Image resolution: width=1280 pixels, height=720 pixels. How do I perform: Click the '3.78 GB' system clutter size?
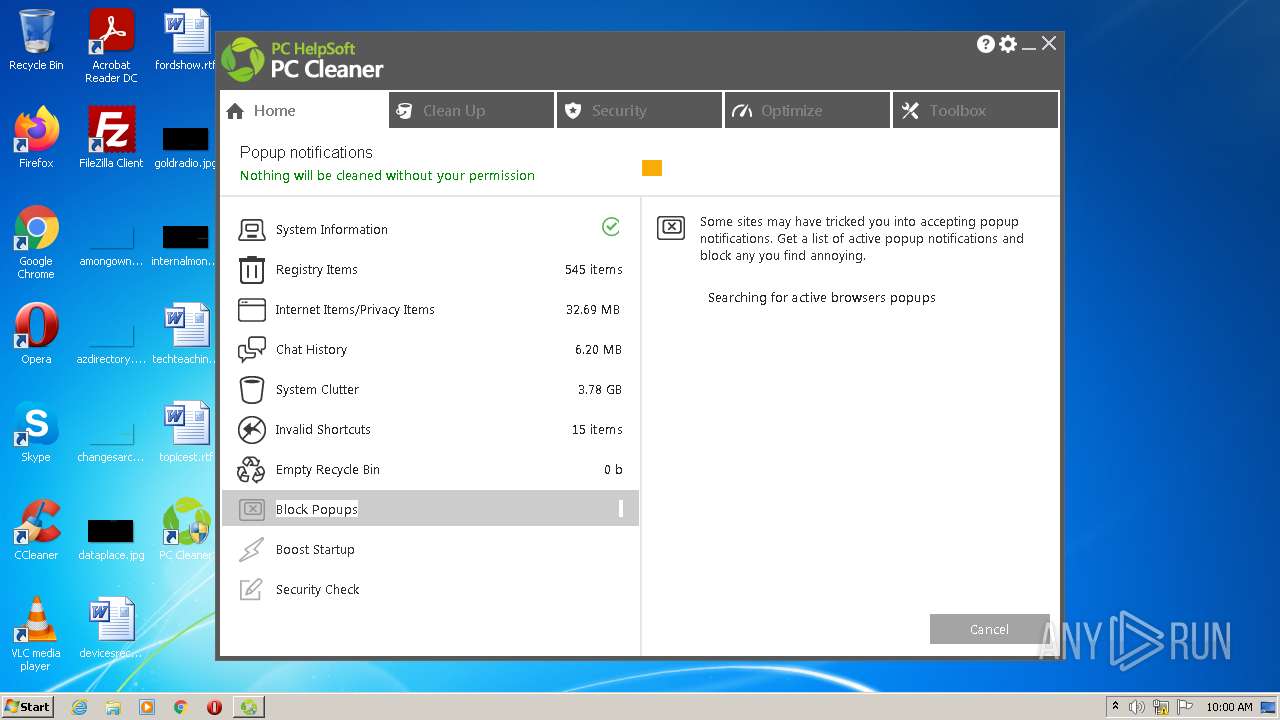pos(600,390)
